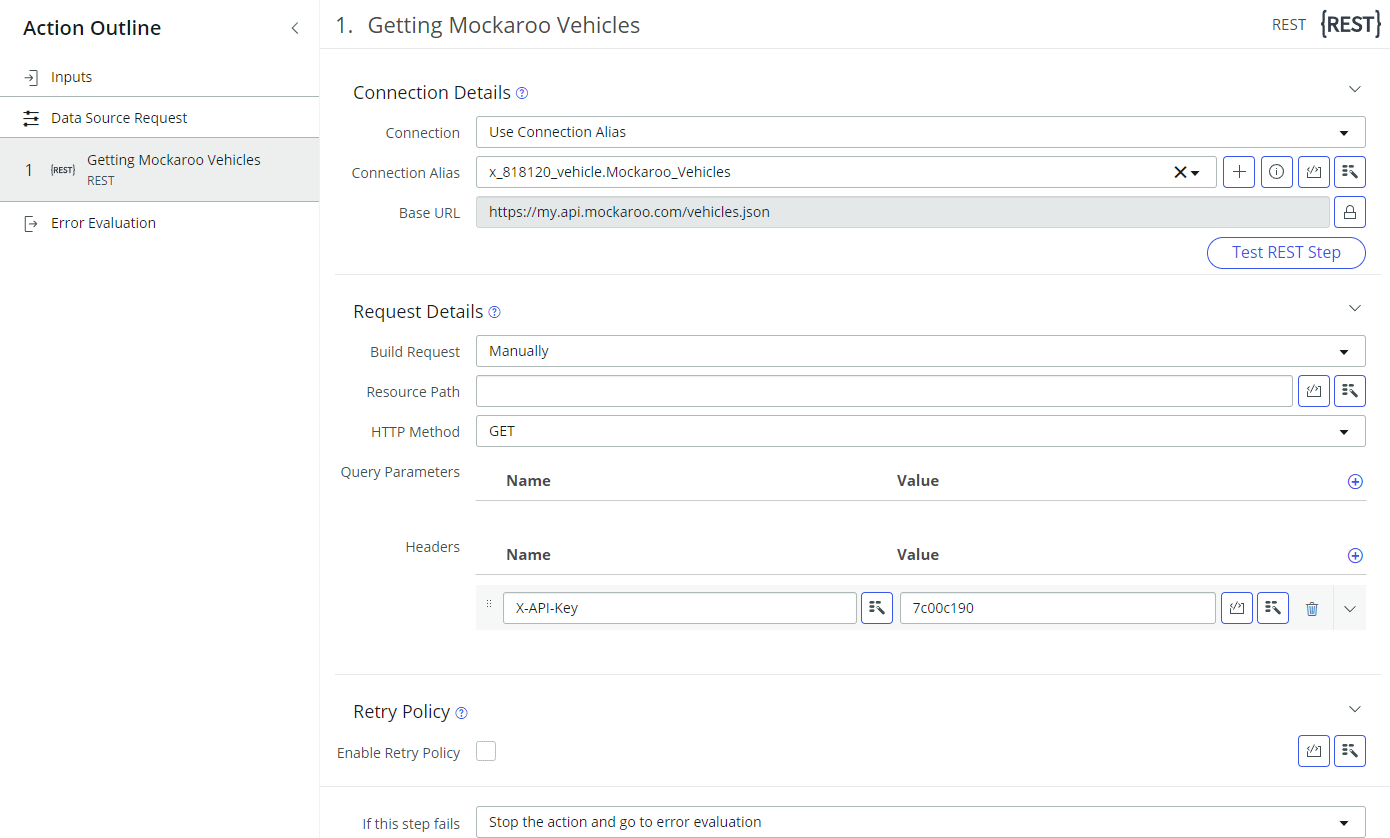Unlock the Base URL field lock icon
The image size is (1390, 838).
coord(1349,211)
